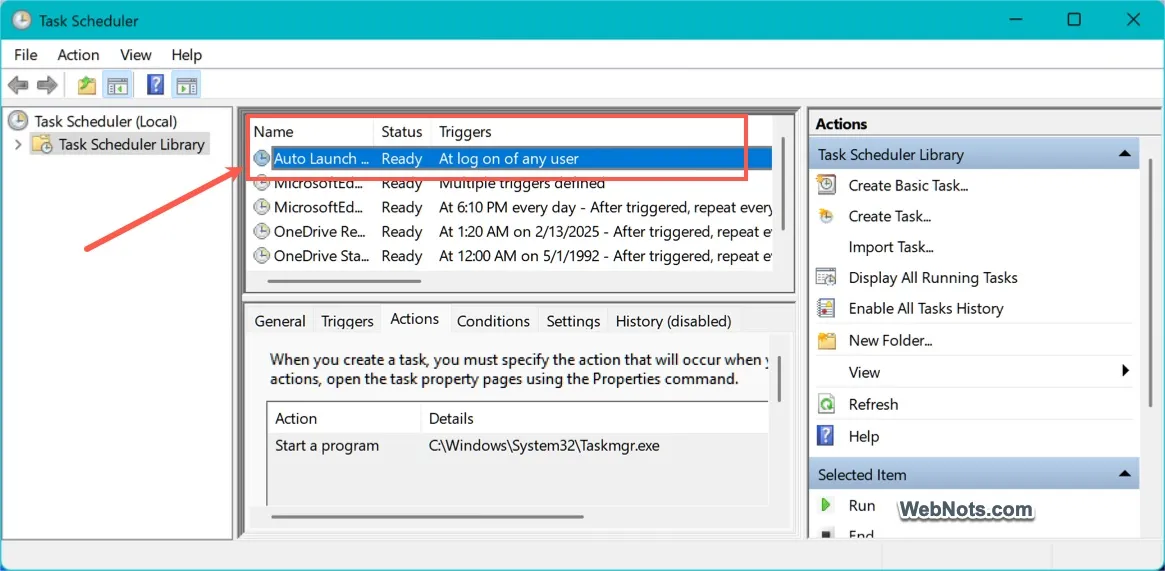
Task: Click the task list horizontal scrollbar
Action: click(345, 281)
